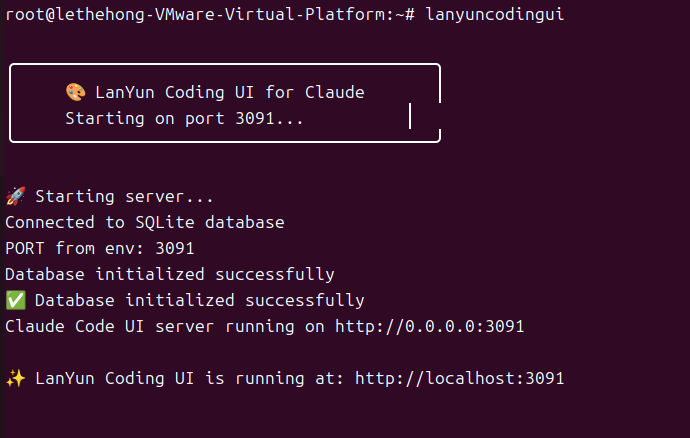Click the first Database initialized successfully line
Screen dimensions: 690x438
[x=170, y=274]
